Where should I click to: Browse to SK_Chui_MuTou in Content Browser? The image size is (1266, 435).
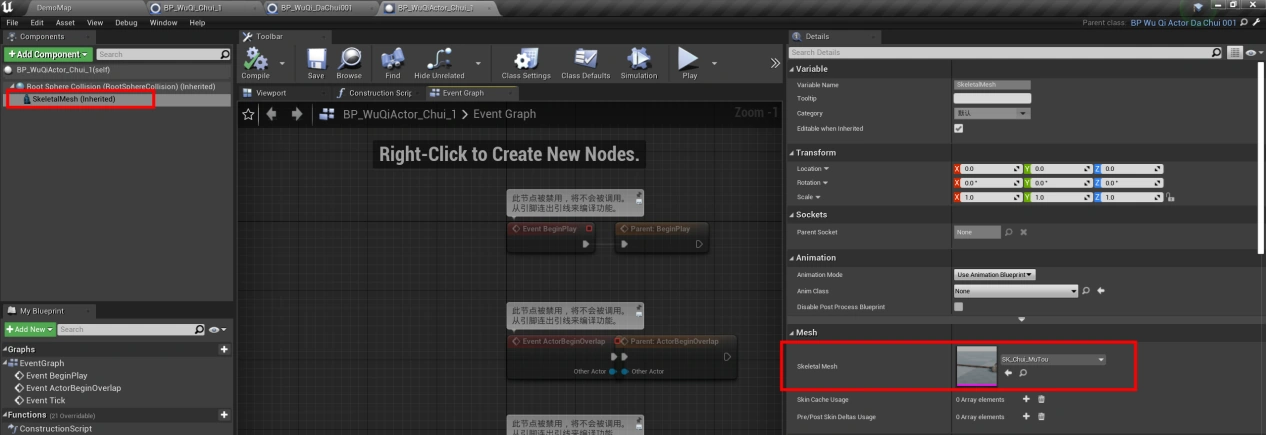click(1022, 373)
